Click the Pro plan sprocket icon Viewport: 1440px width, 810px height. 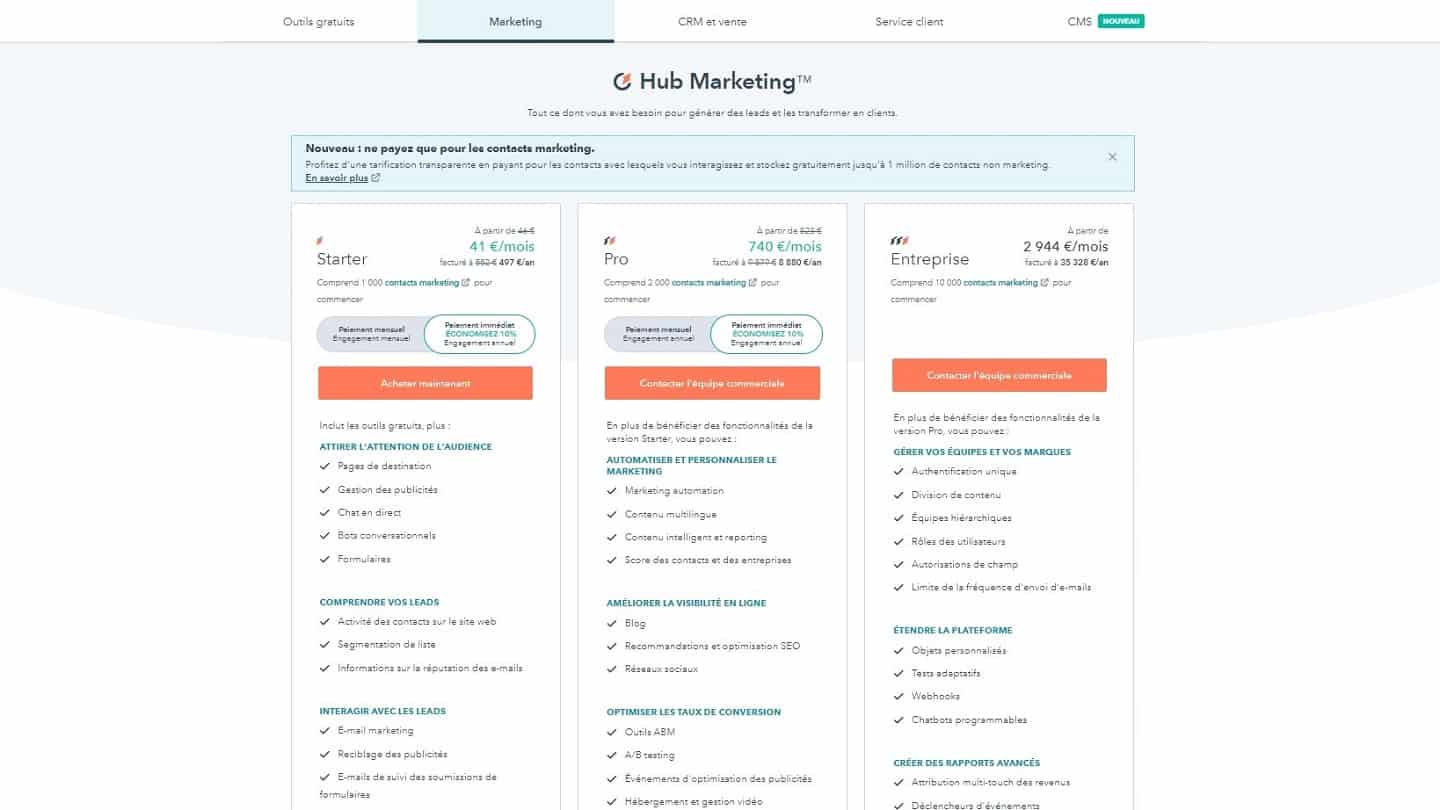point(610,240)
